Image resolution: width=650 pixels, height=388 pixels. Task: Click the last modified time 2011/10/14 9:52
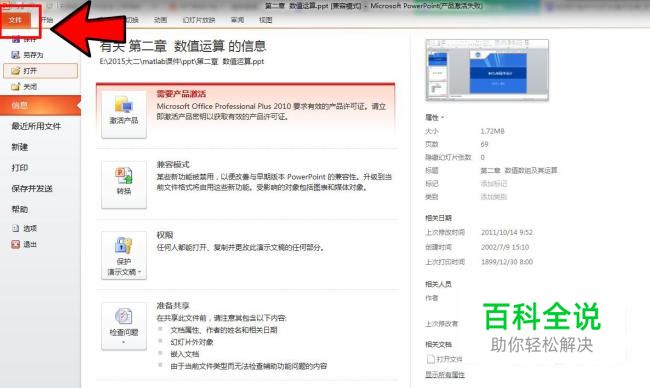507,232
